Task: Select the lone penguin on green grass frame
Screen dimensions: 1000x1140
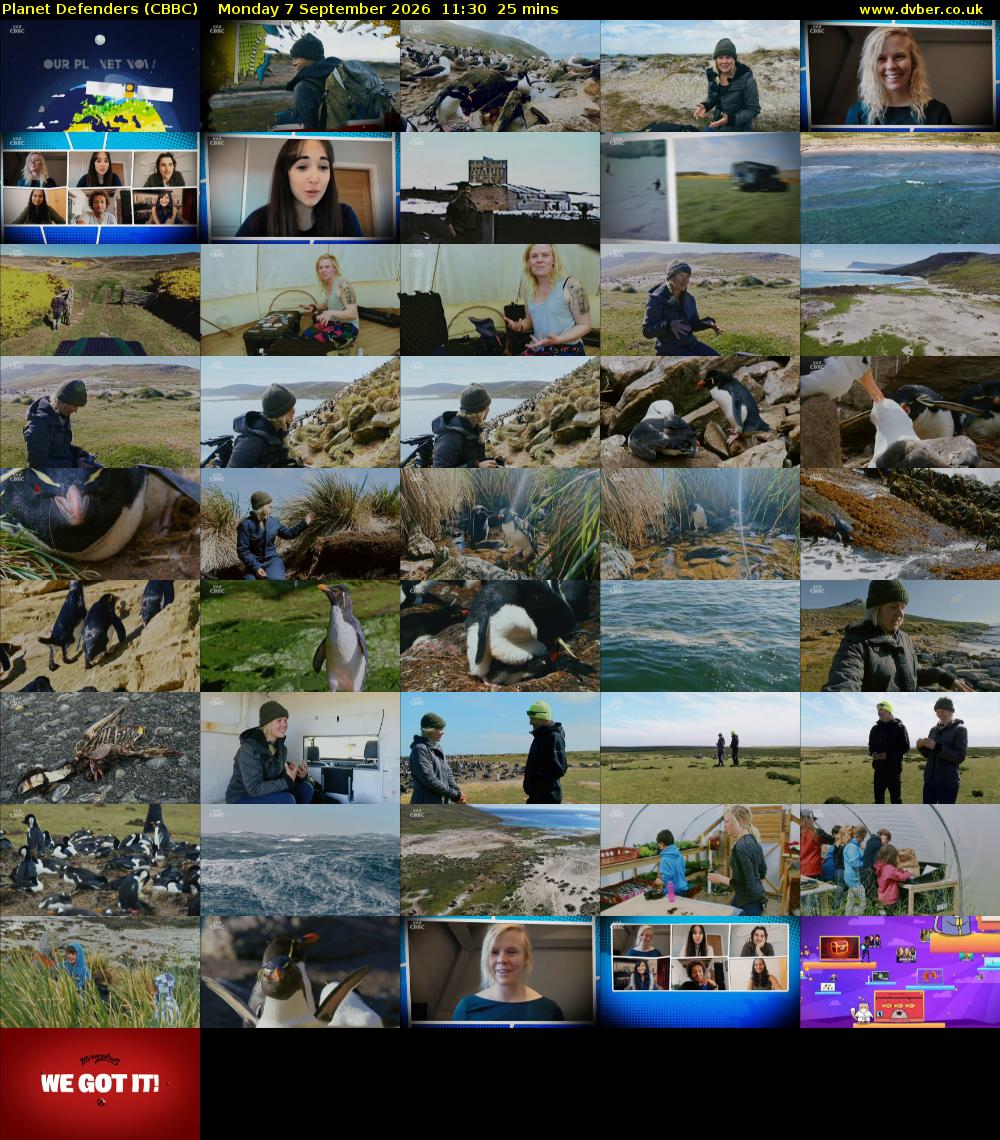Action: click(300, 635)
